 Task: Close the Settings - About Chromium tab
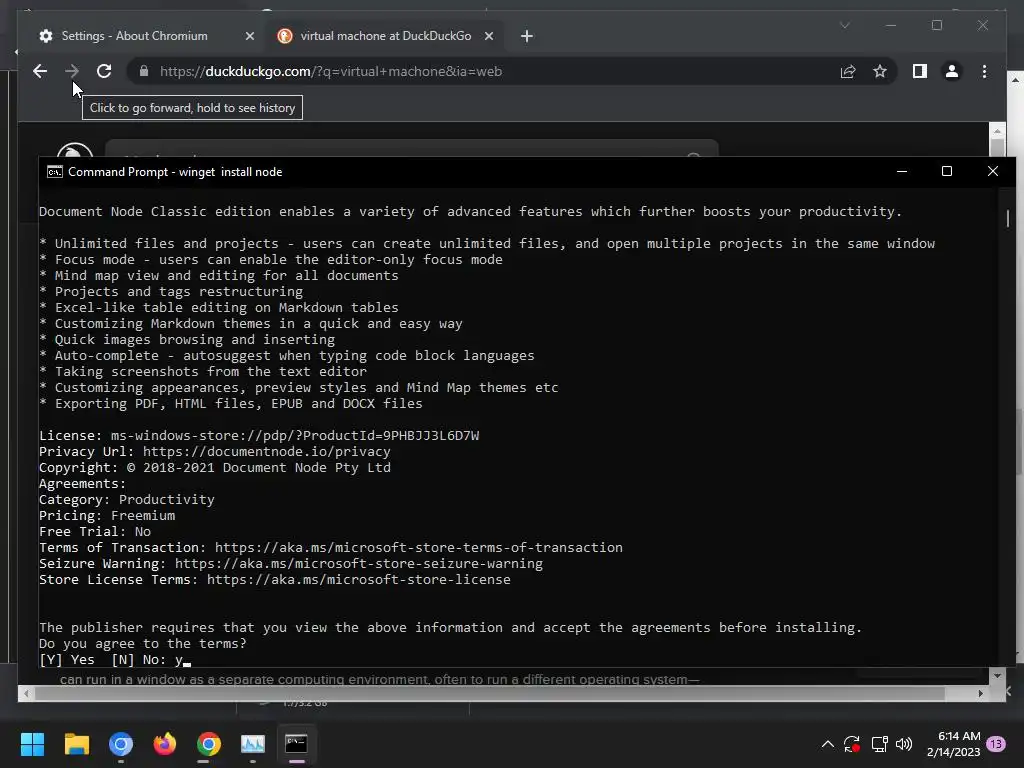click(x=249, y=36)
